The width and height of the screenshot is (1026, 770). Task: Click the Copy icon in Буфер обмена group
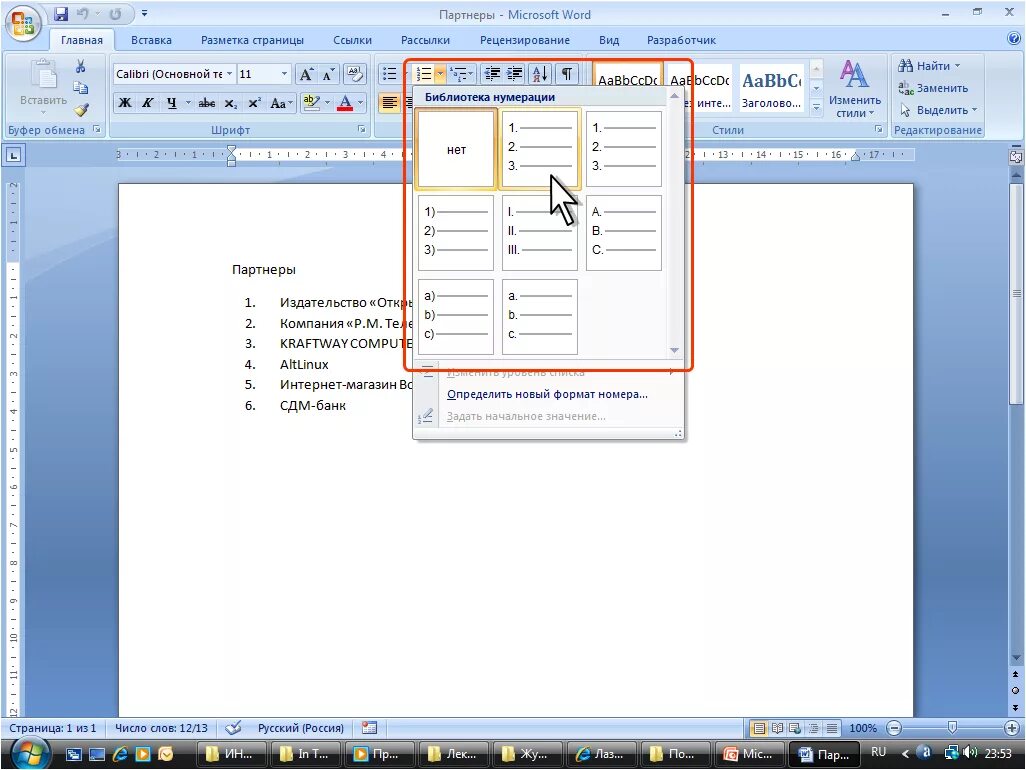(x=80, y=88)
